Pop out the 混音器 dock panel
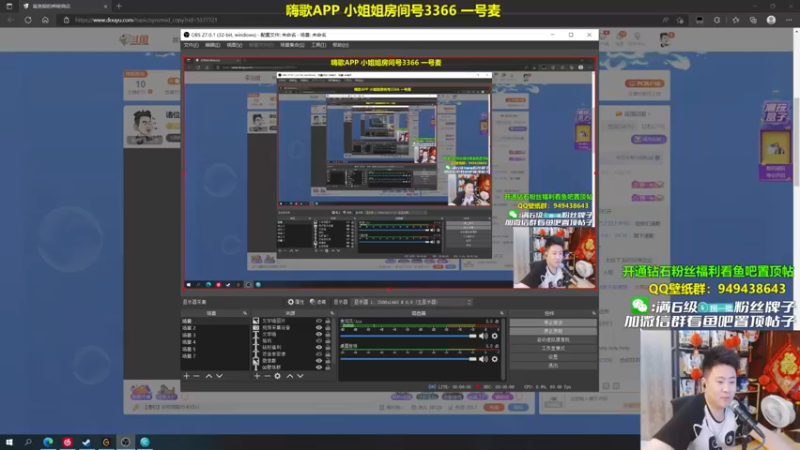The height and width of the screenshot is (450, 800). 502,313
